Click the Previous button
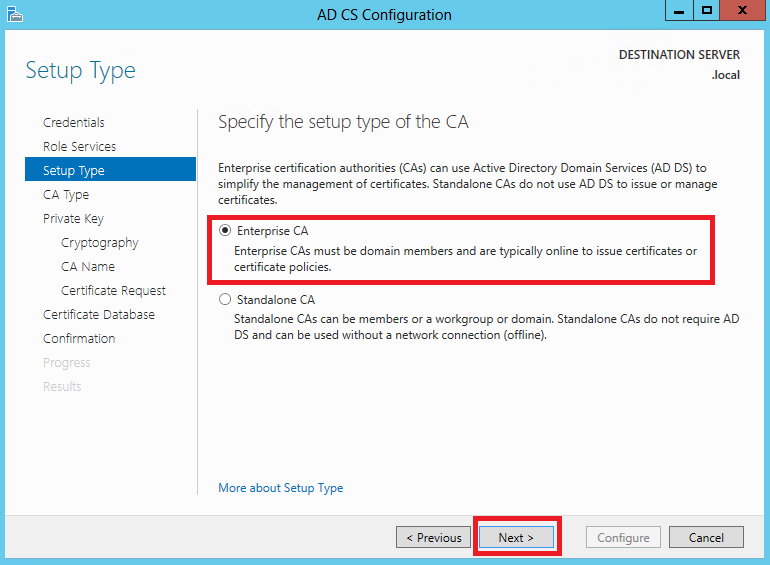Image resolution: width=770 pixels, height=565 pixels. pos(434,537)
